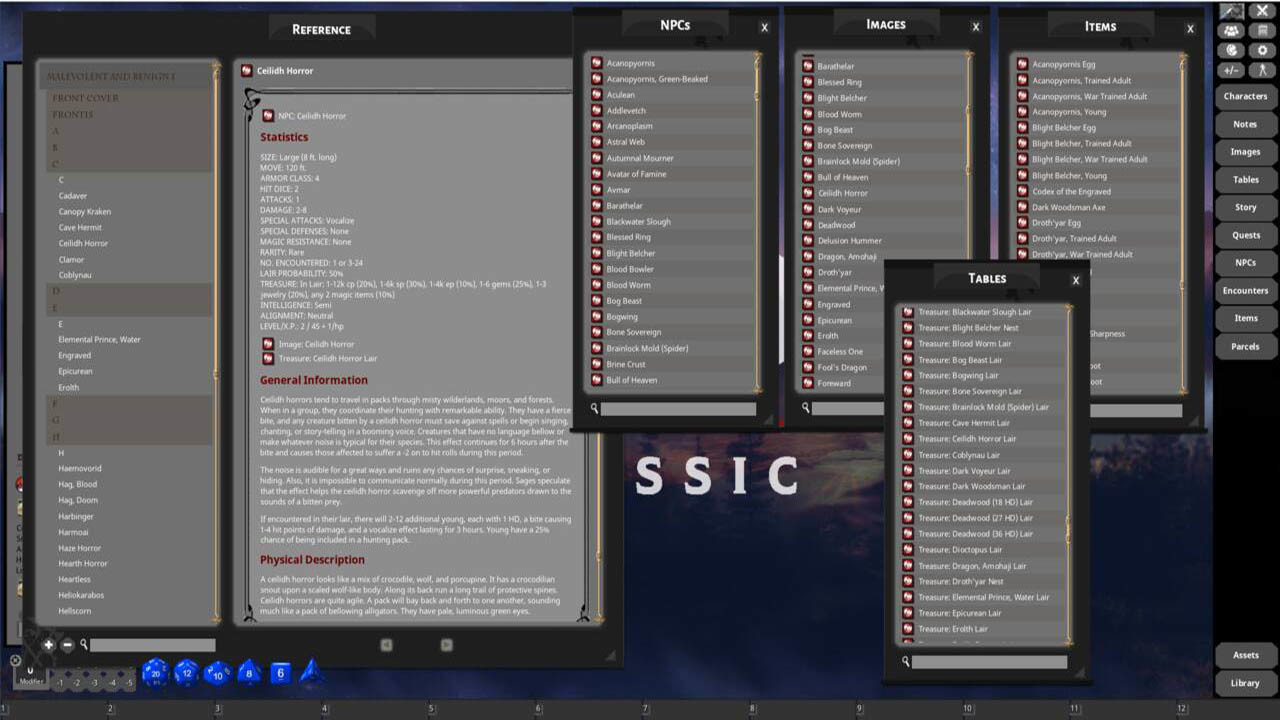Click the minus zoom control at bottom left

[68, 645]
